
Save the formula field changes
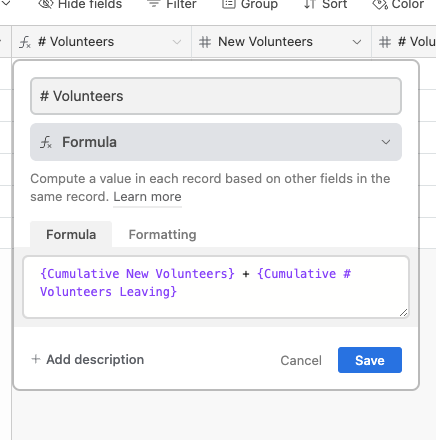(370, 360)
